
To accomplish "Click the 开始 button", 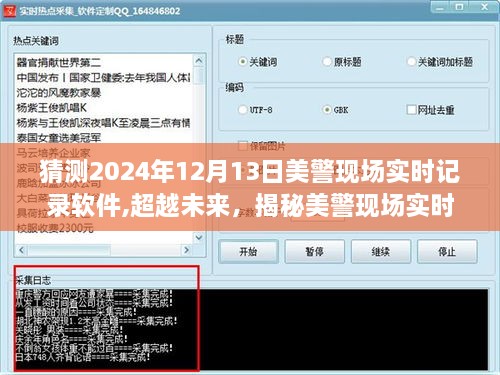I will tap(248, 251).
